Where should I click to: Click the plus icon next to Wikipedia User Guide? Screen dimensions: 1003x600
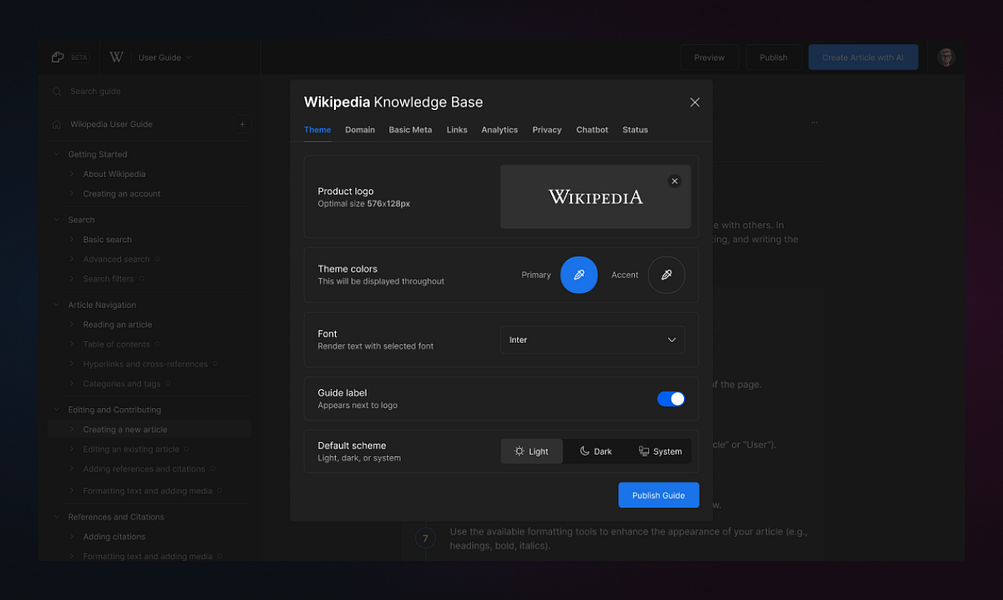[x=242, y=124]
